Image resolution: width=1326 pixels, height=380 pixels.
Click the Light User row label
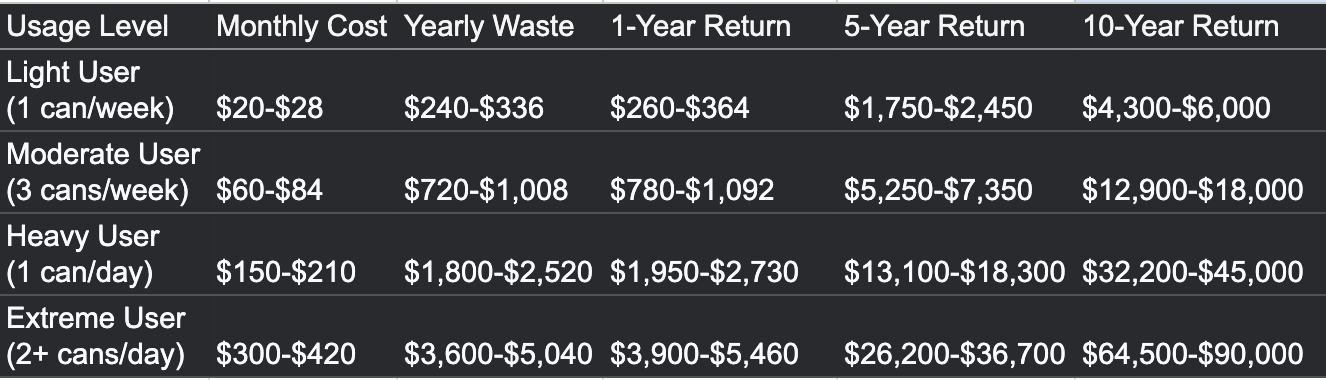coord(90,90)
